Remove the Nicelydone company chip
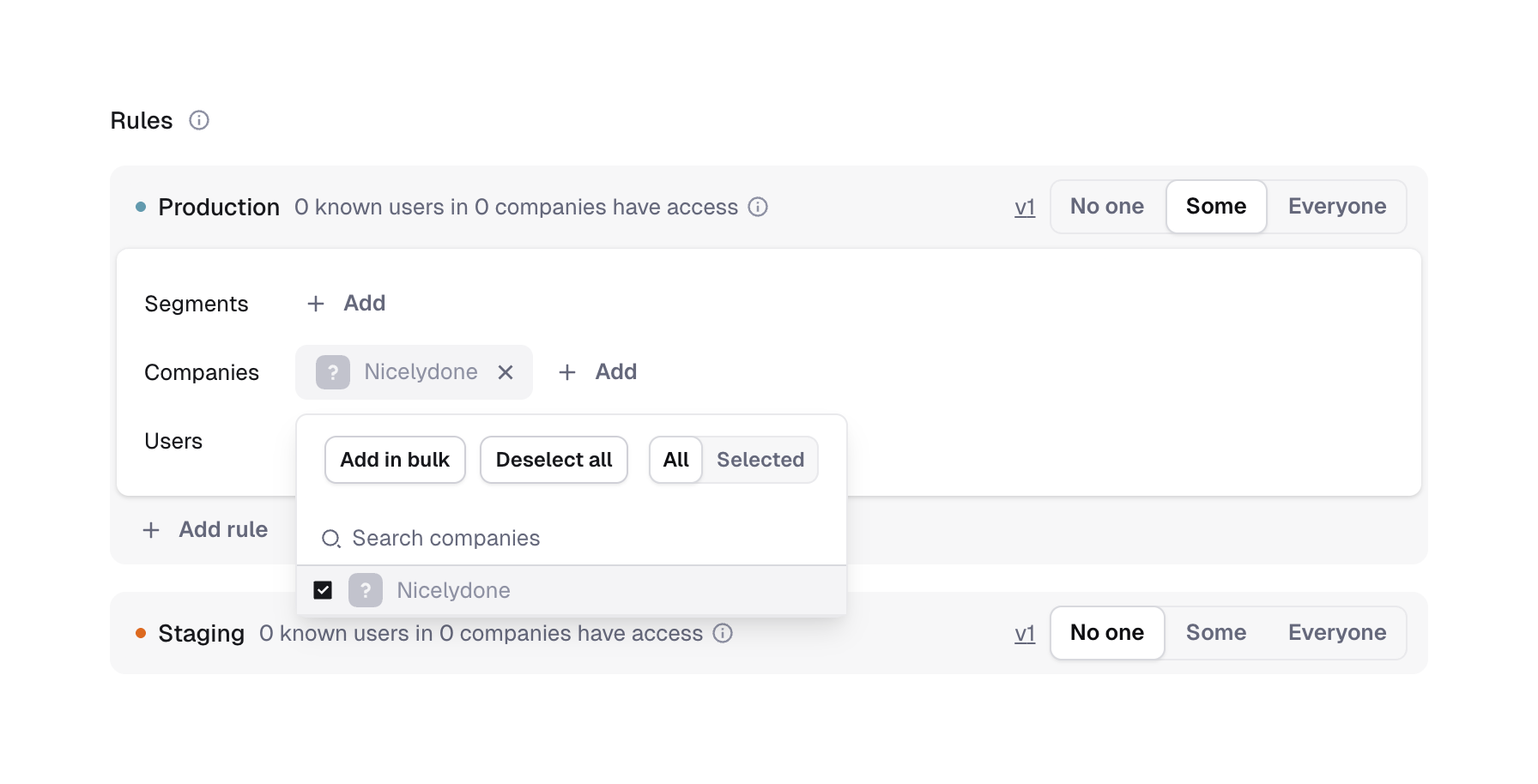 click(x=506, y=372)
